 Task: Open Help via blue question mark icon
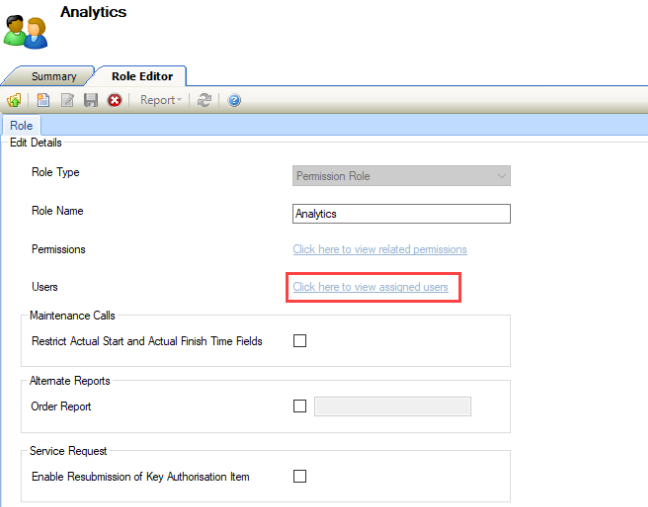pyautogui.click(x=234, y=100)
